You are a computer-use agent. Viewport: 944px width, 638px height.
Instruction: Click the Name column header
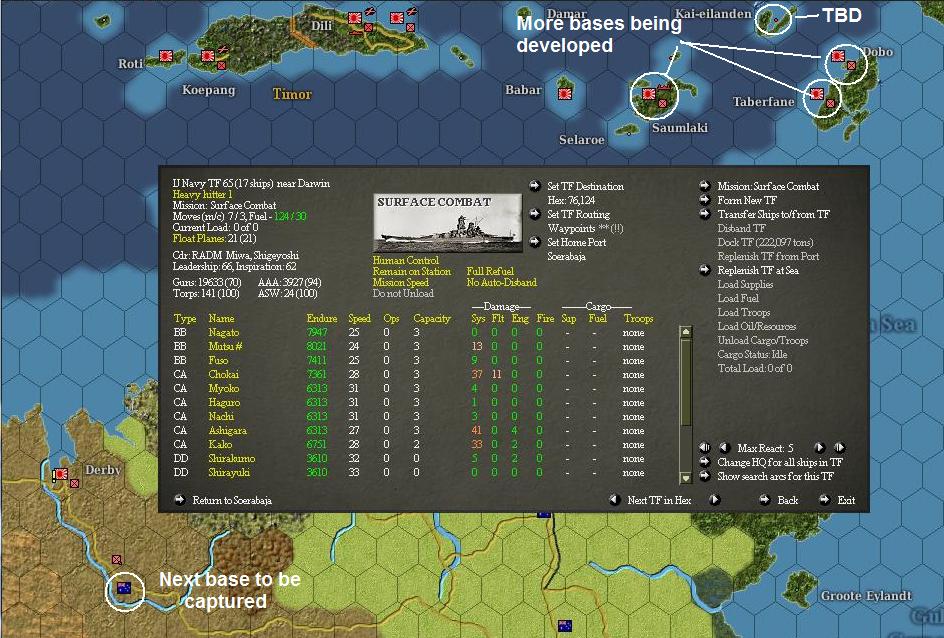pyautogui.click(x=221, y=318)
